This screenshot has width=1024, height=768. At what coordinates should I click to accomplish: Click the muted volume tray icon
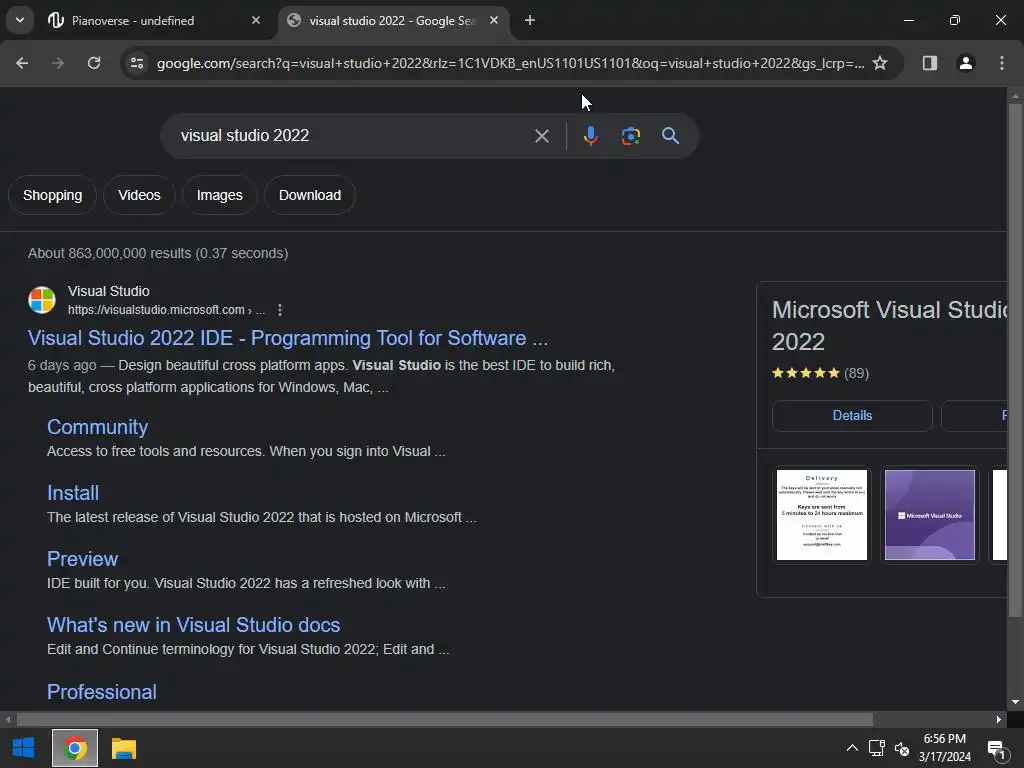[902, 748]
